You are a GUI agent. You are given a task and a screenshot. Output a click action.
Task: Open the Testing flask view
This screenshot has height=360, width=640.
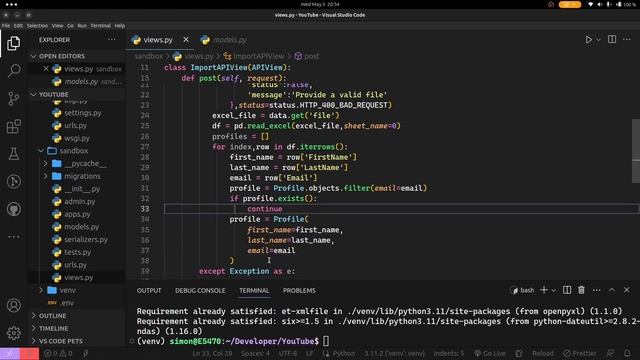point(13,154)
